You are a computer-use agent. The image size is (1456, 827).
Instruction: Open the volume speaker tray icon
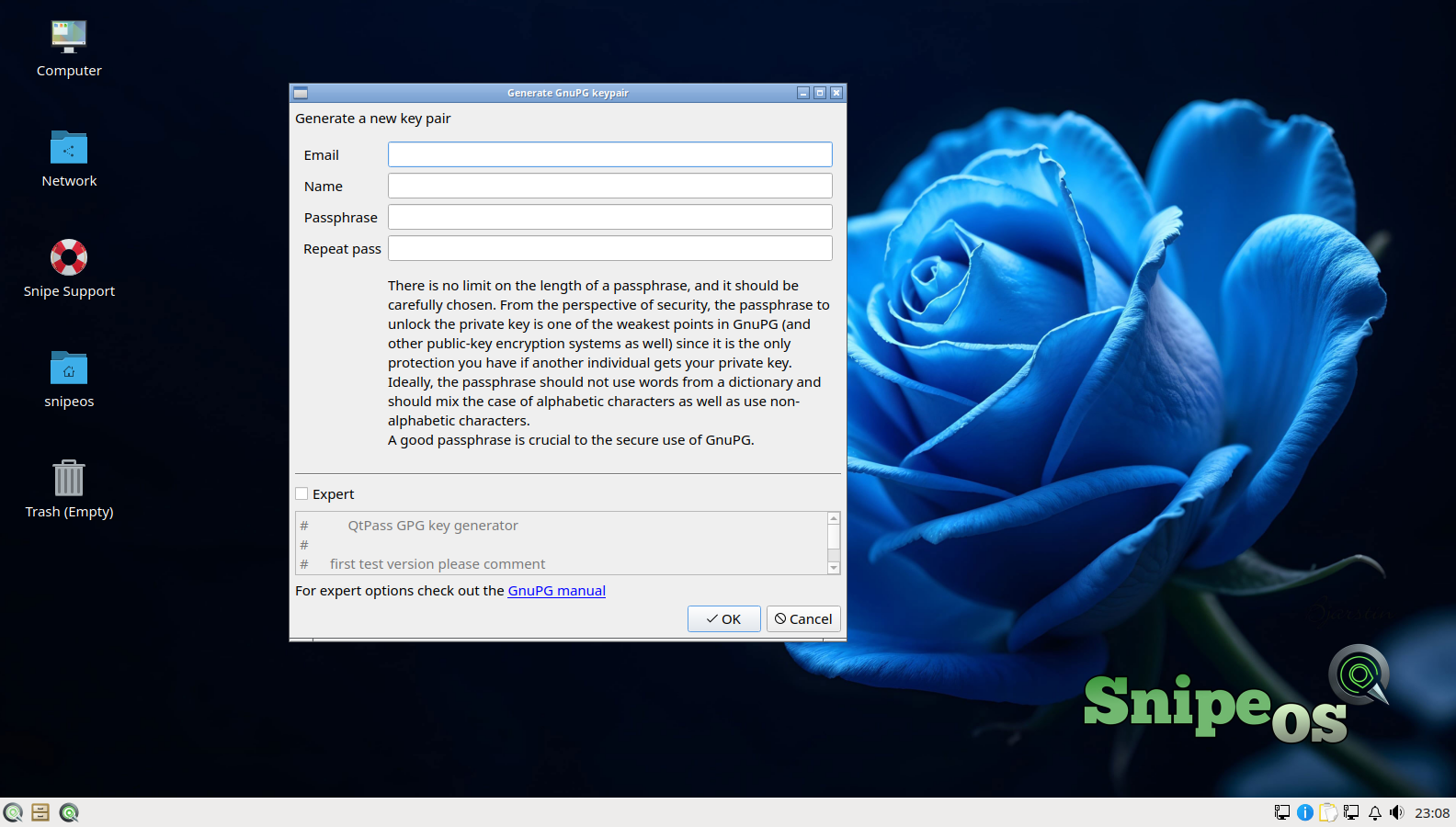pos(1397,812)
